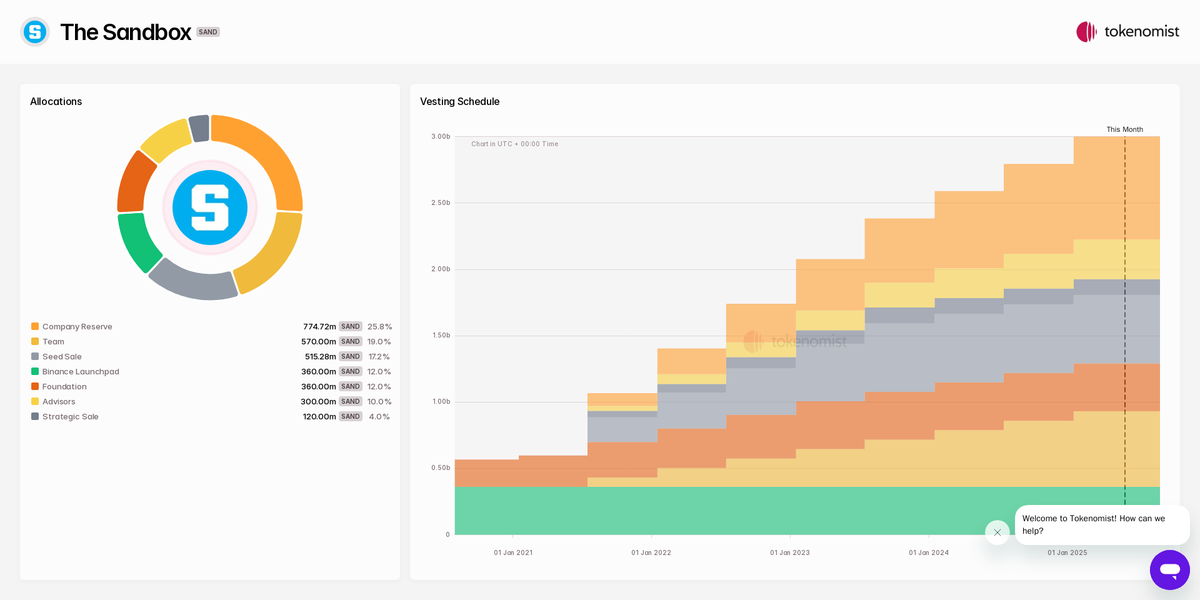The height and width of the screenshot is (600, 1200).
Task: Click the 25.8% percentage value
Action: [x=379, y=326]
